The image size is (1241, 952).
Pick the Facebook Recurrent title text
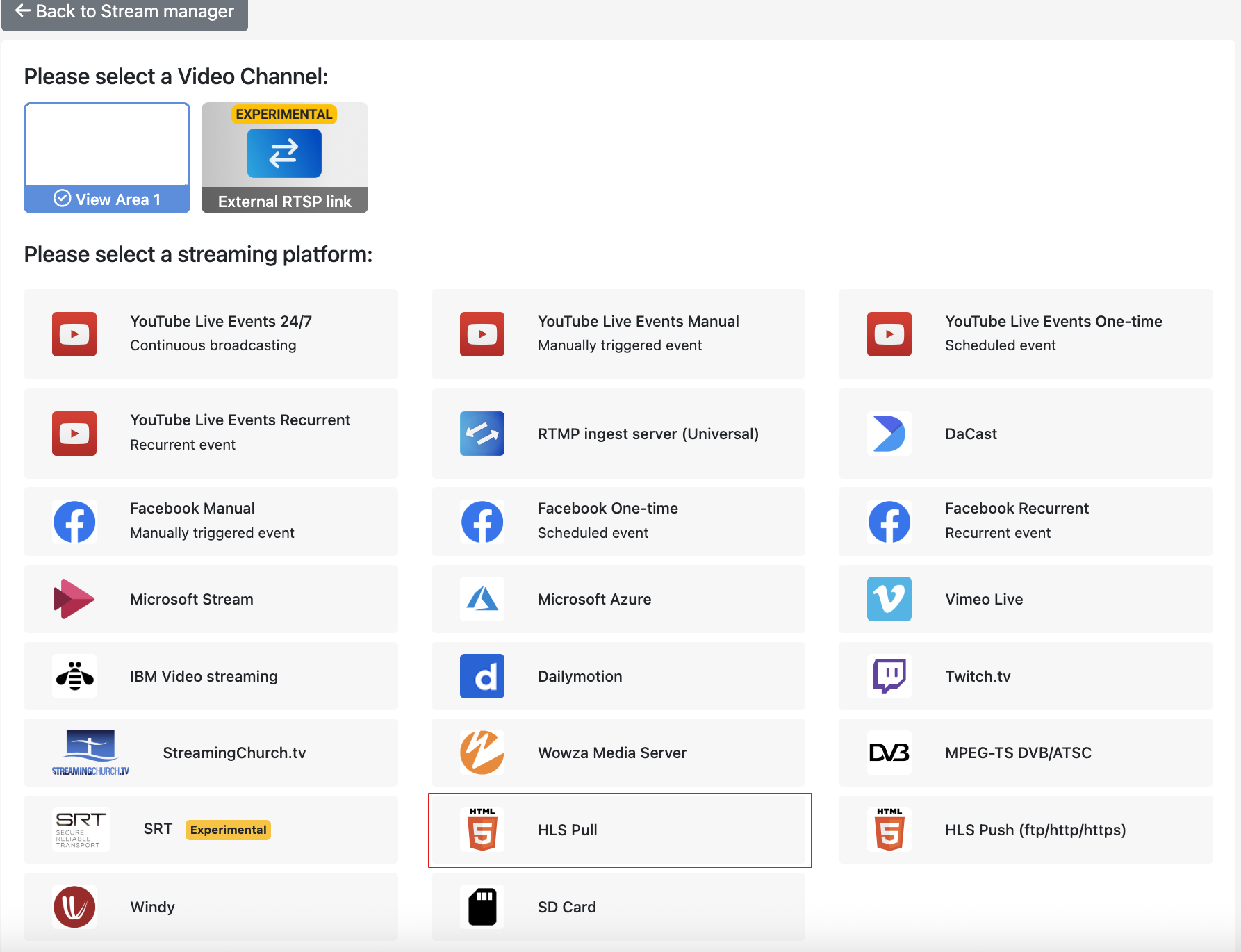(x=1017, y=509)
